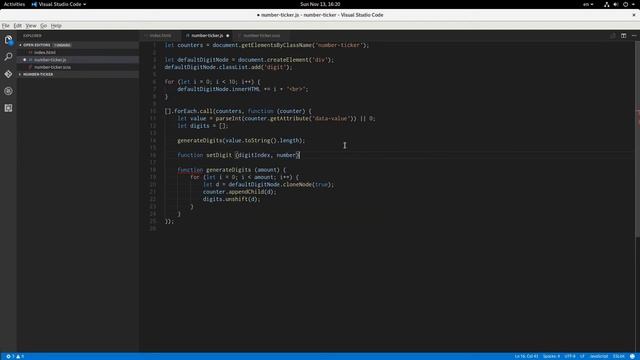Open the Edit menu
Image resolution: width=640 pixels, height=360 pixels.
(x=18, y=25)
